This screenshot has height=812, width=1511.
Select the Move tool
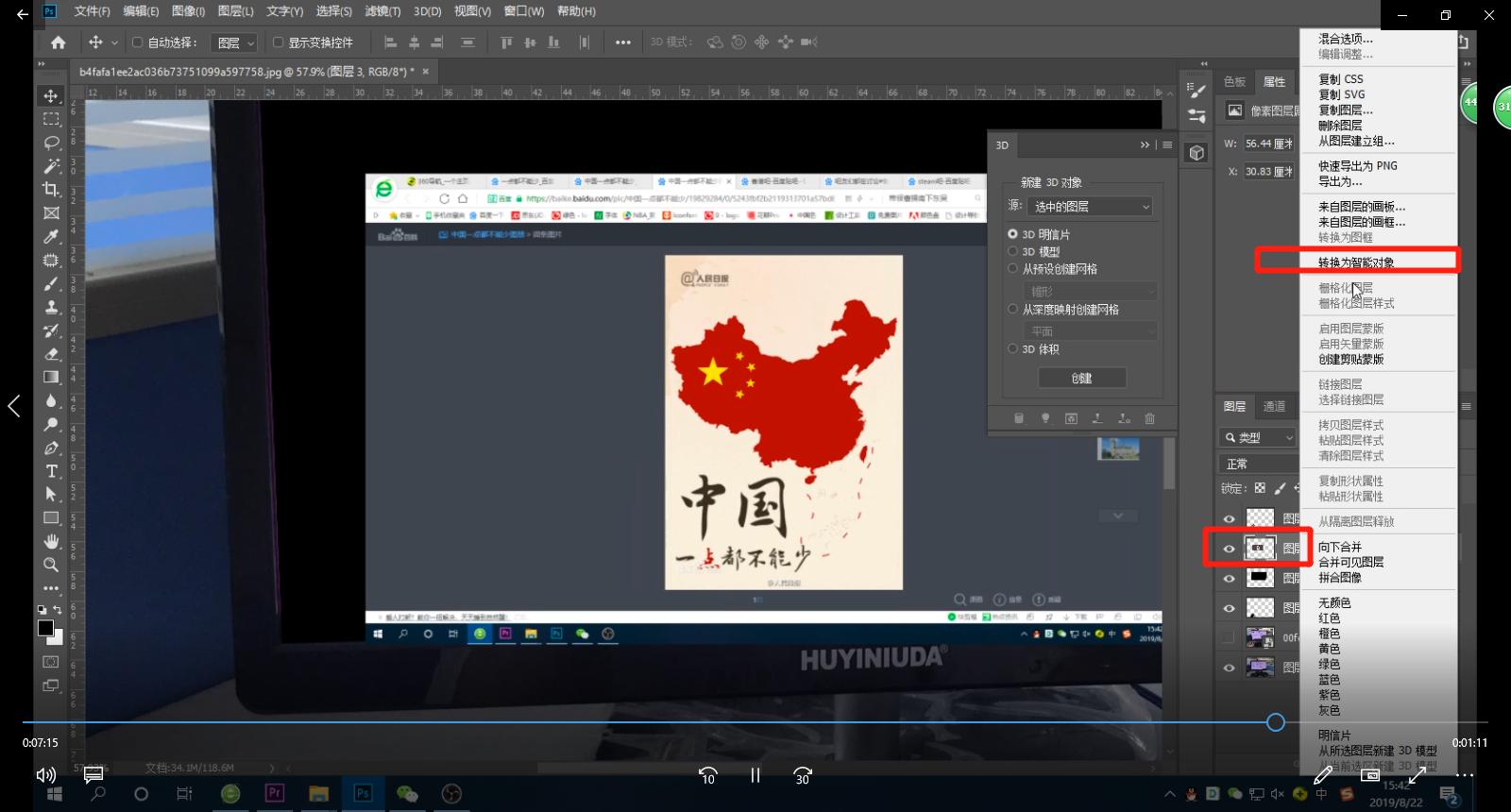click(x=51, y=95)
